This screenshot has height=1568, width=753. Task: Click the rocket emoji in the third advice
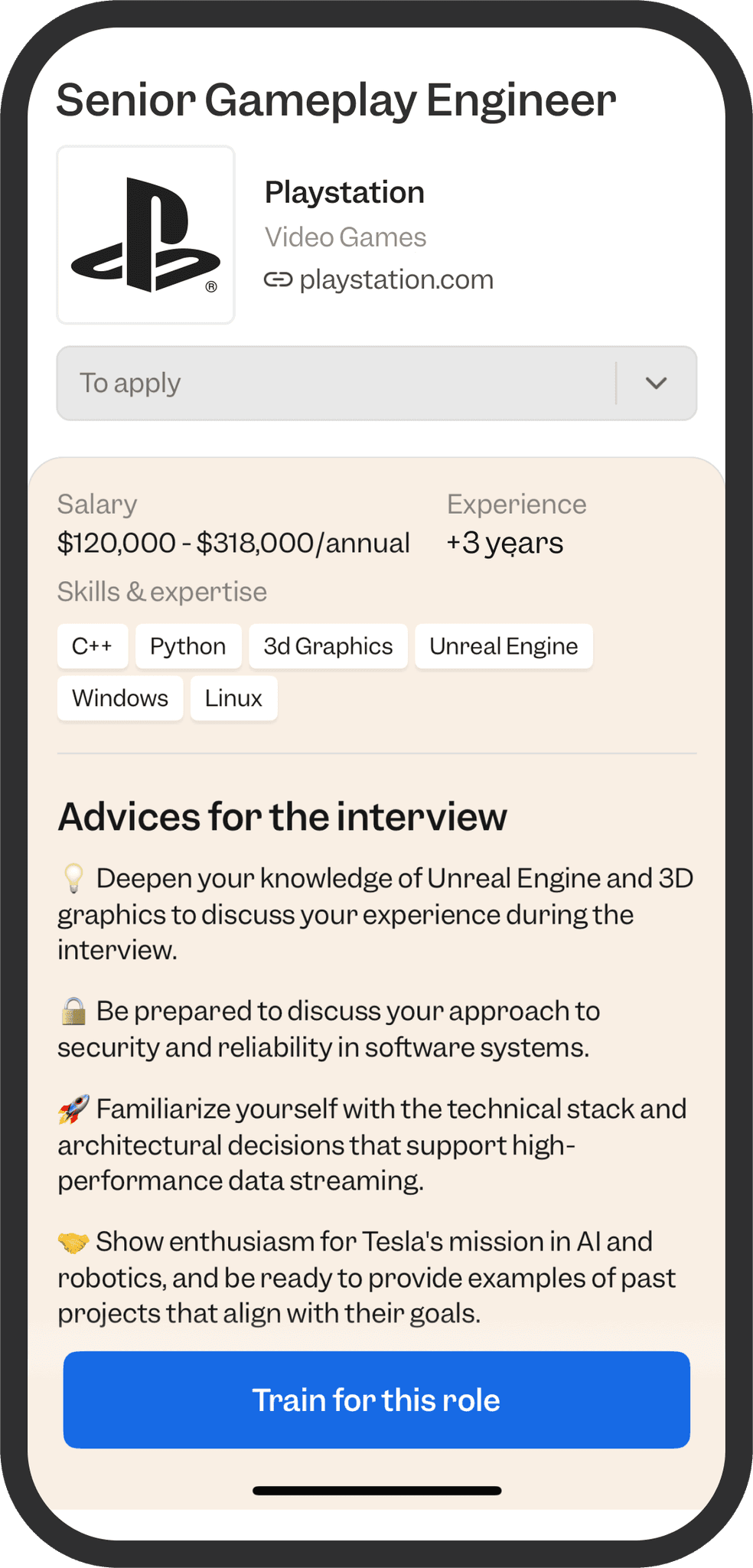pyautogui.click(x=73, y=1109)
